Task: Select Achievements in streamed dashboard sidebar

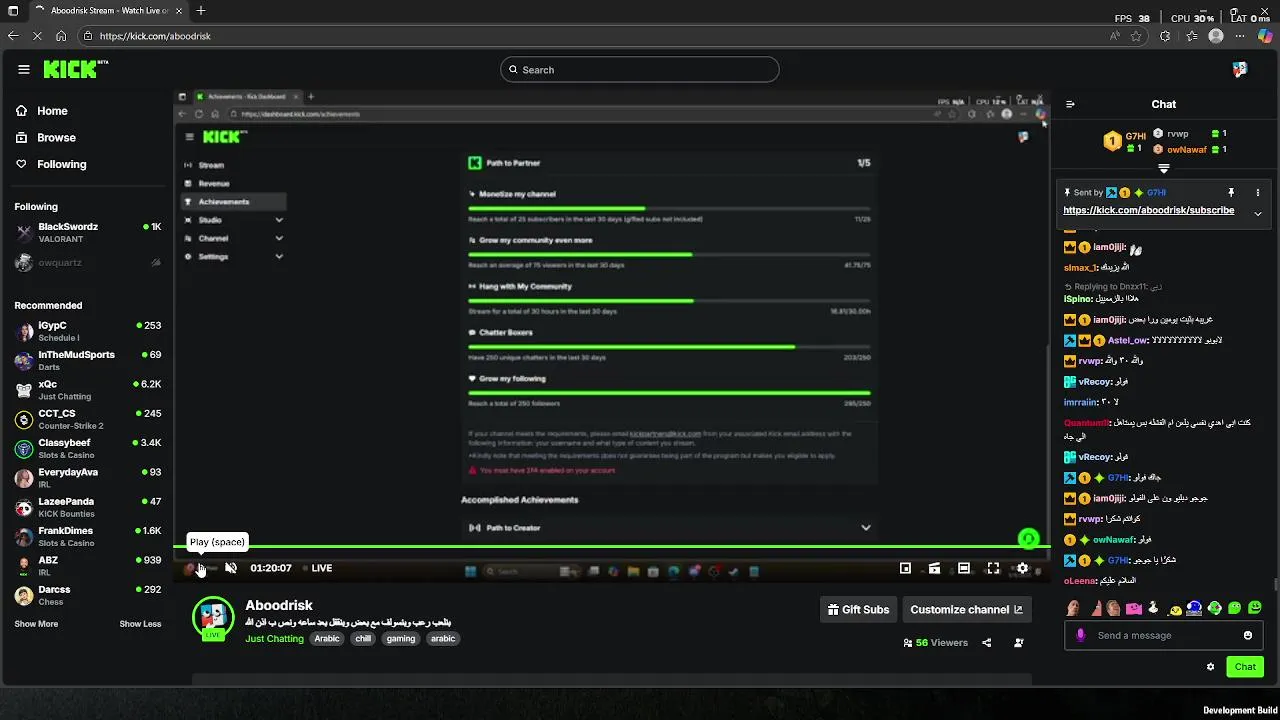Action: point(233,202)
